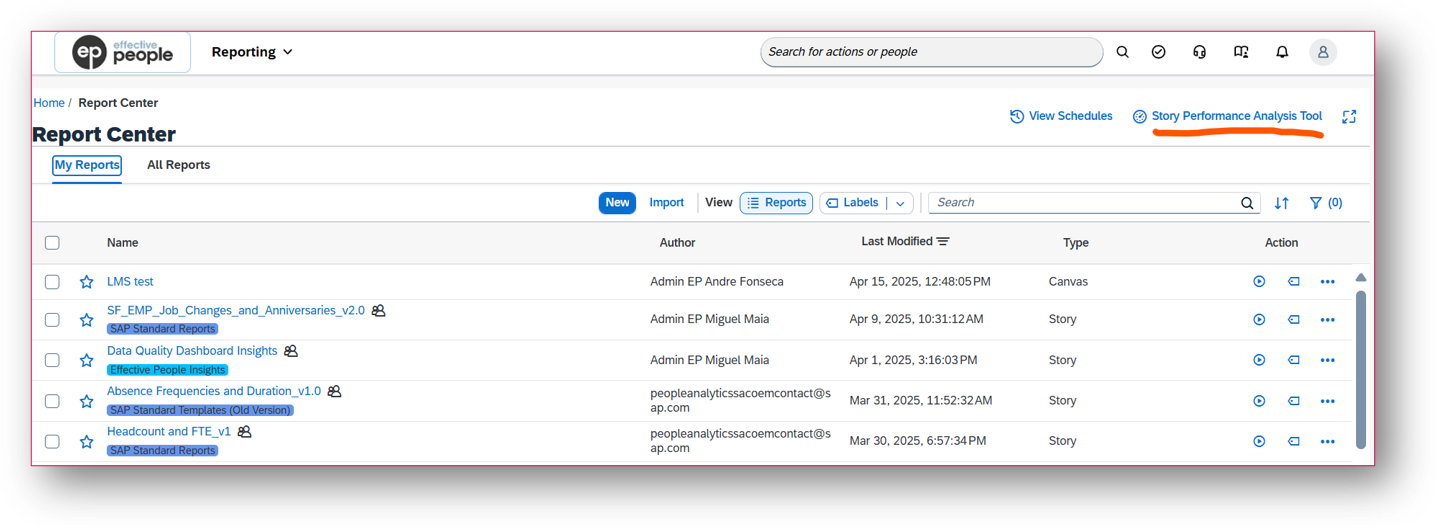The width and height of the screenshot is (1437, 528).
Task: Check the LMS test row checkbox
Action: pyautogui.click(x=52, y=282)
